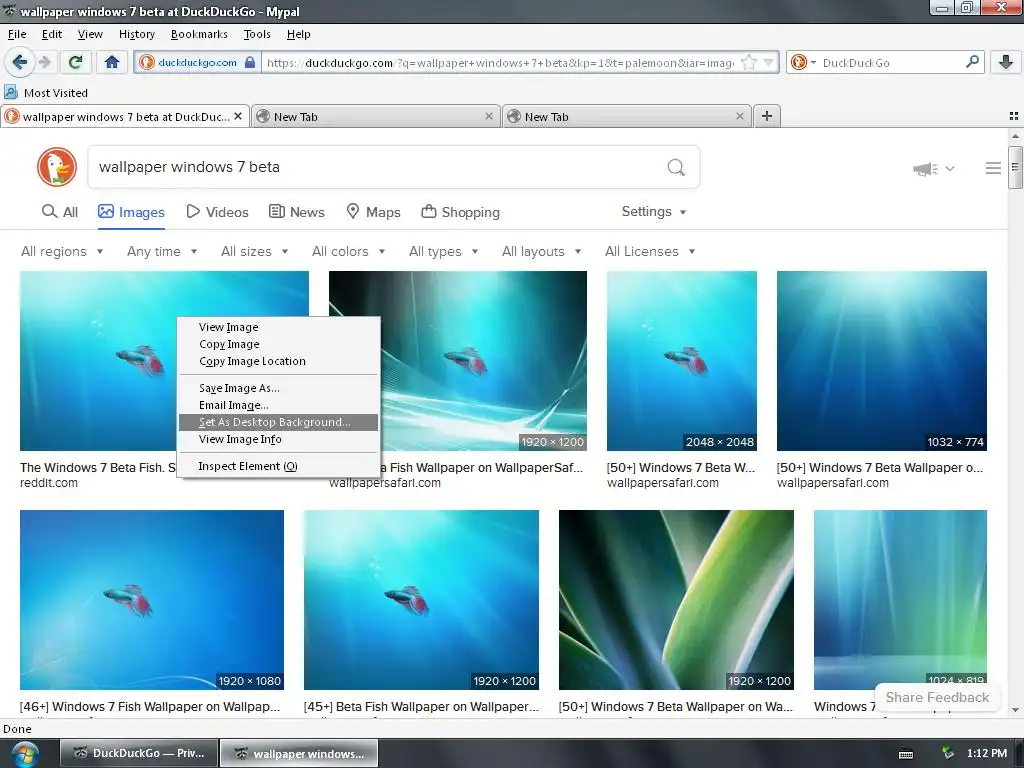Open the Home page button
Viewport: 1024px width, 768px height.
[112, 62]
